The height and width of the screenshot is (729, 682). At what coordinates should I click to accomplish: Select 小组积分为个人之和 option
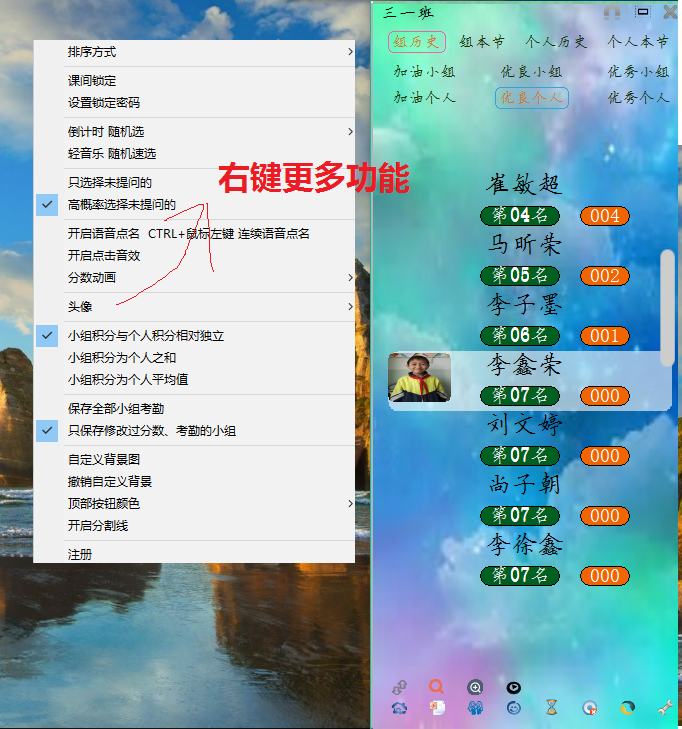195,358
